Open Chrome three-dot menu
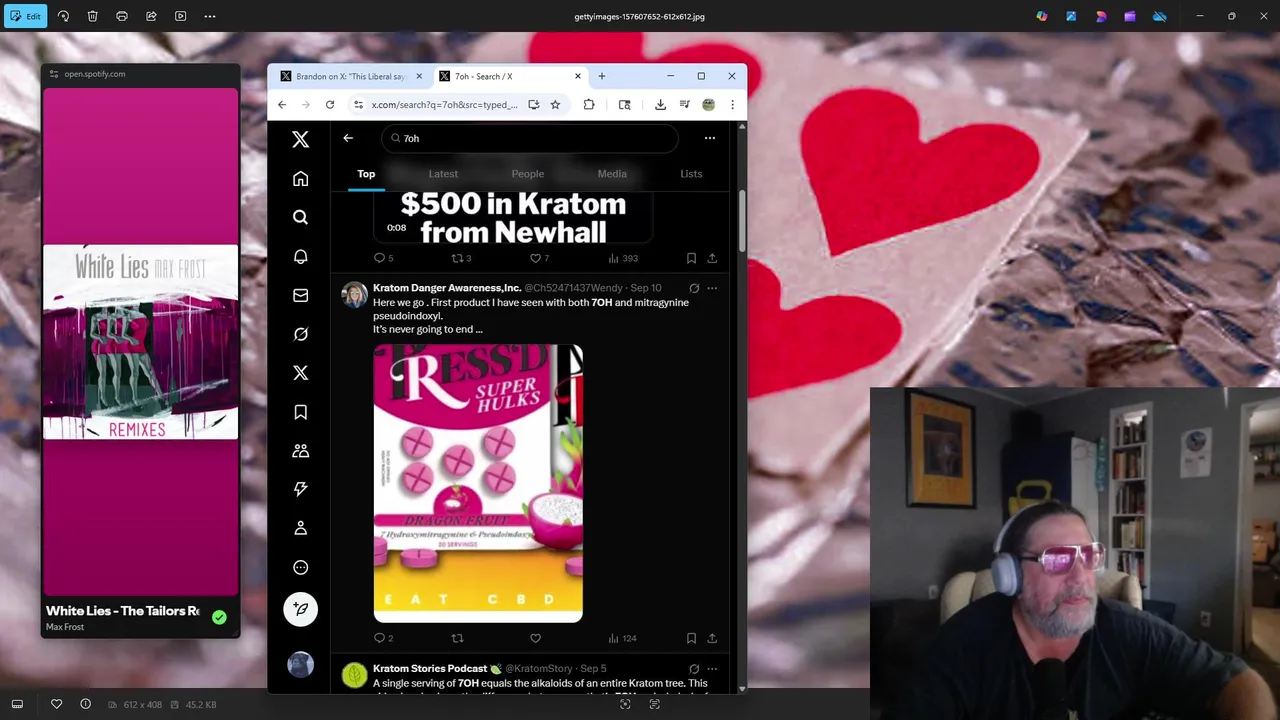The width and height of the screenshot is (1280, 720). 732,104
